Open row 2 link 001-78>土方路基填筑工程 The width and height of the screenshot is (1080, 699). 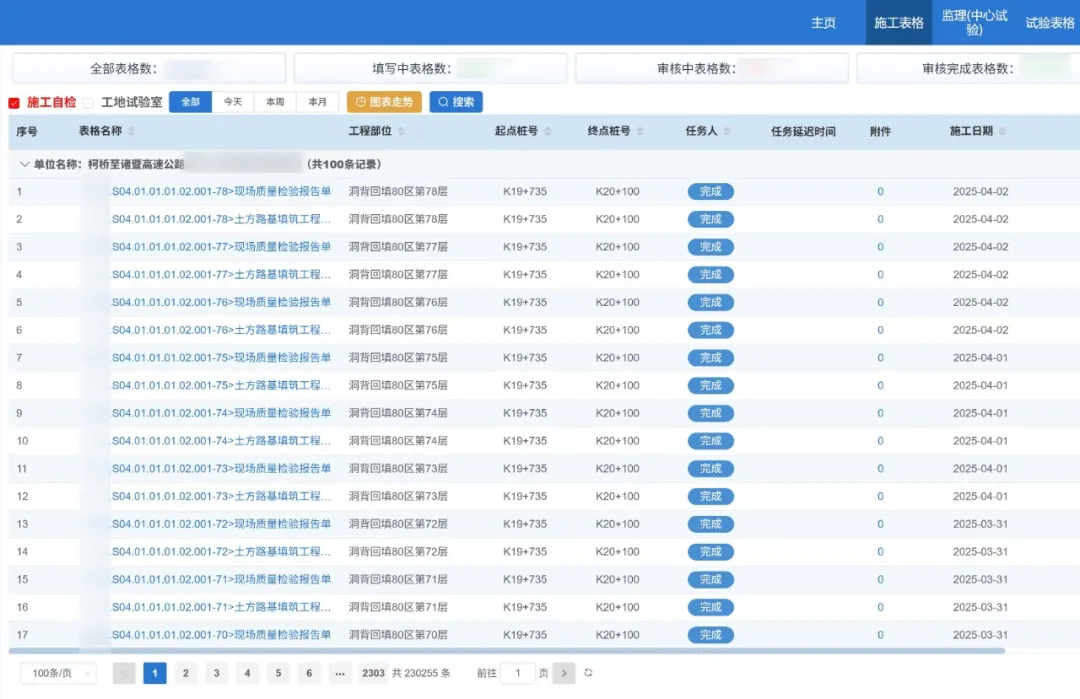tap(221, 219)
